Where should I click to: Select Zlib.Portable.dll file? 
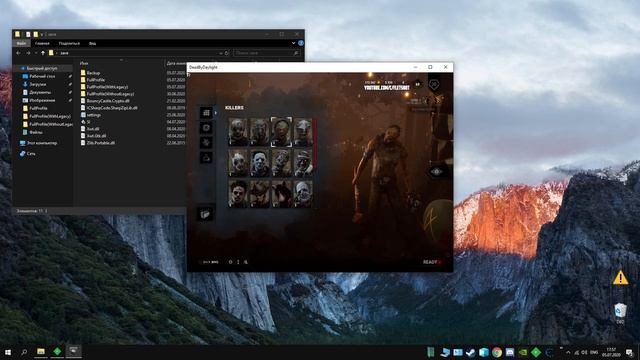click(x=98, y=143)
